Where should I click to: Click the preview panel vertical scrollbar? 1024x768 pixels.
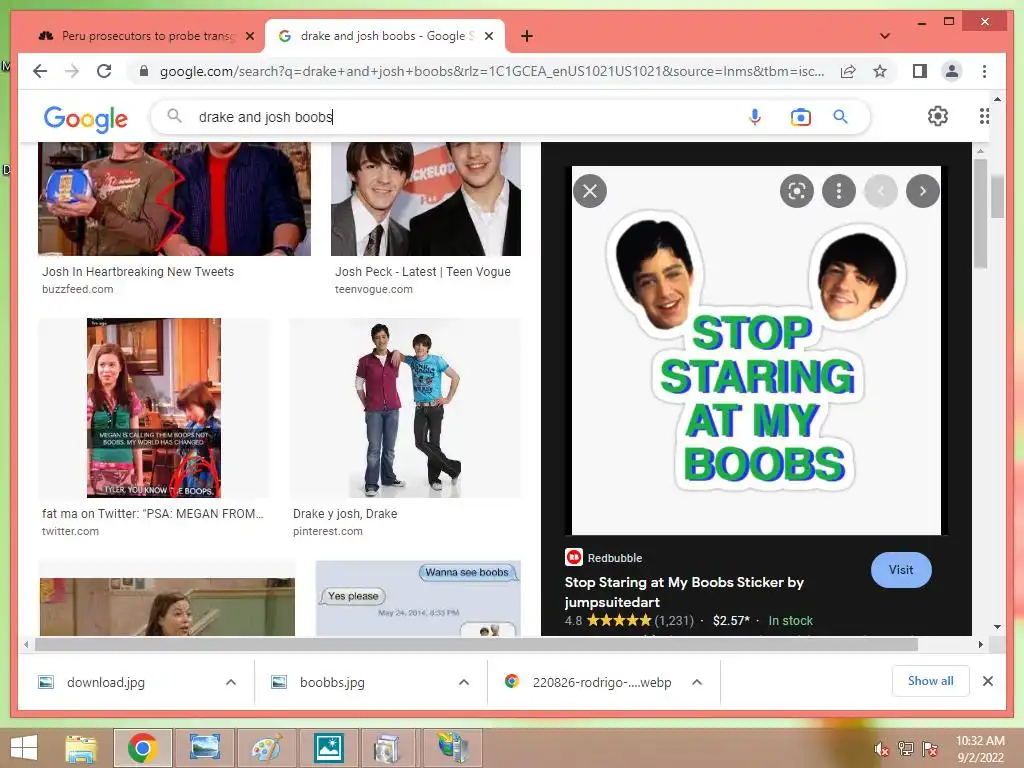click(980, 213)
